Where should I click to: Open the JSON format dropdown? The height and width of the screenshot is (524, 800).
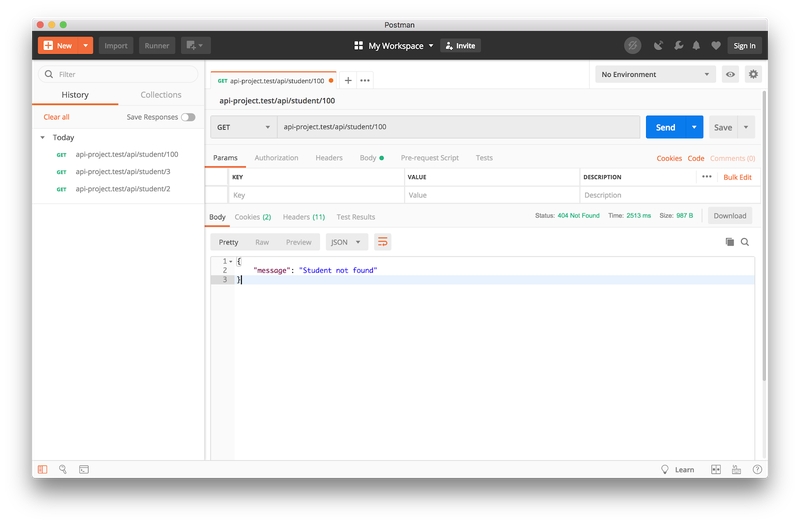tap(347, 242)
